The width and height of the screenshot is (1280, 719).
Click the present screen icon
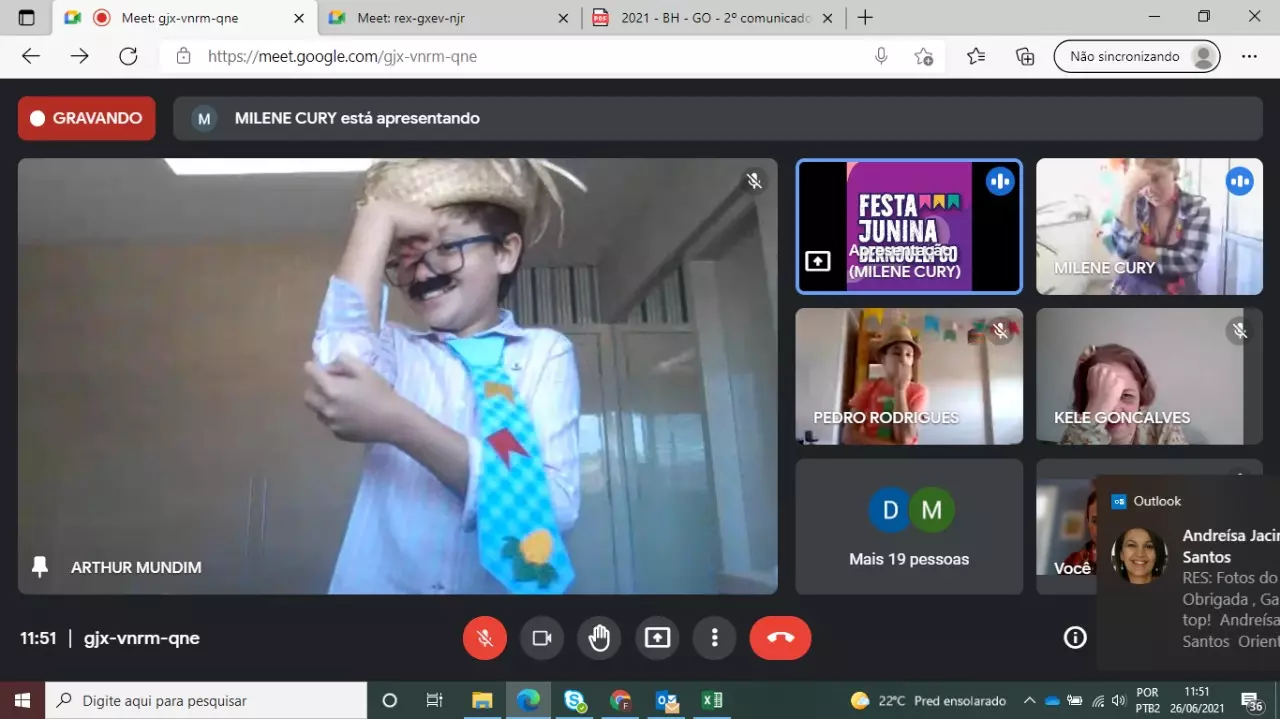(657, 638)
